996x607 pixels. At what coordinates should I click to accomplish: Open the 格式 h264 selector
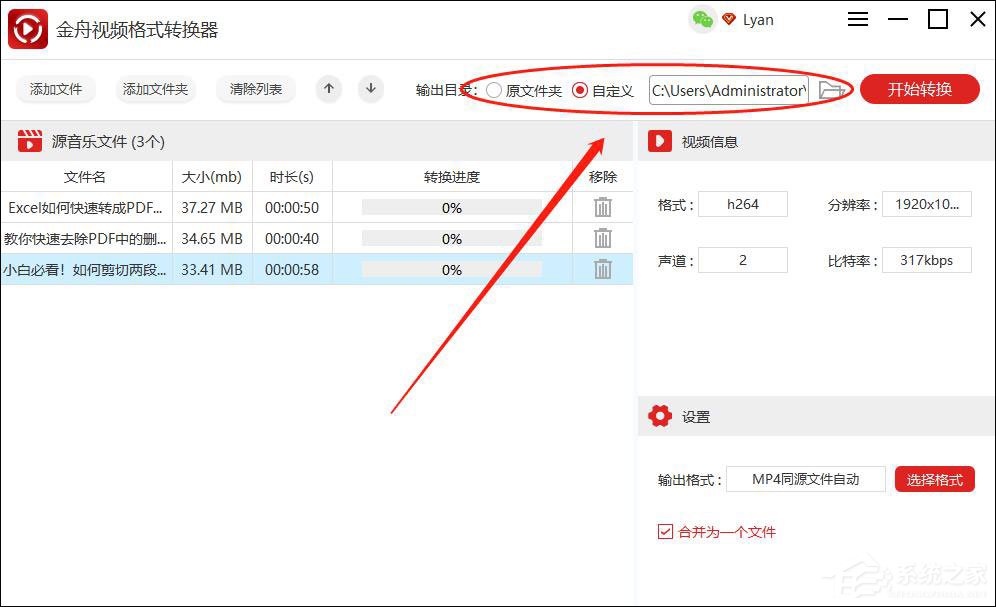tap(743, 203)
